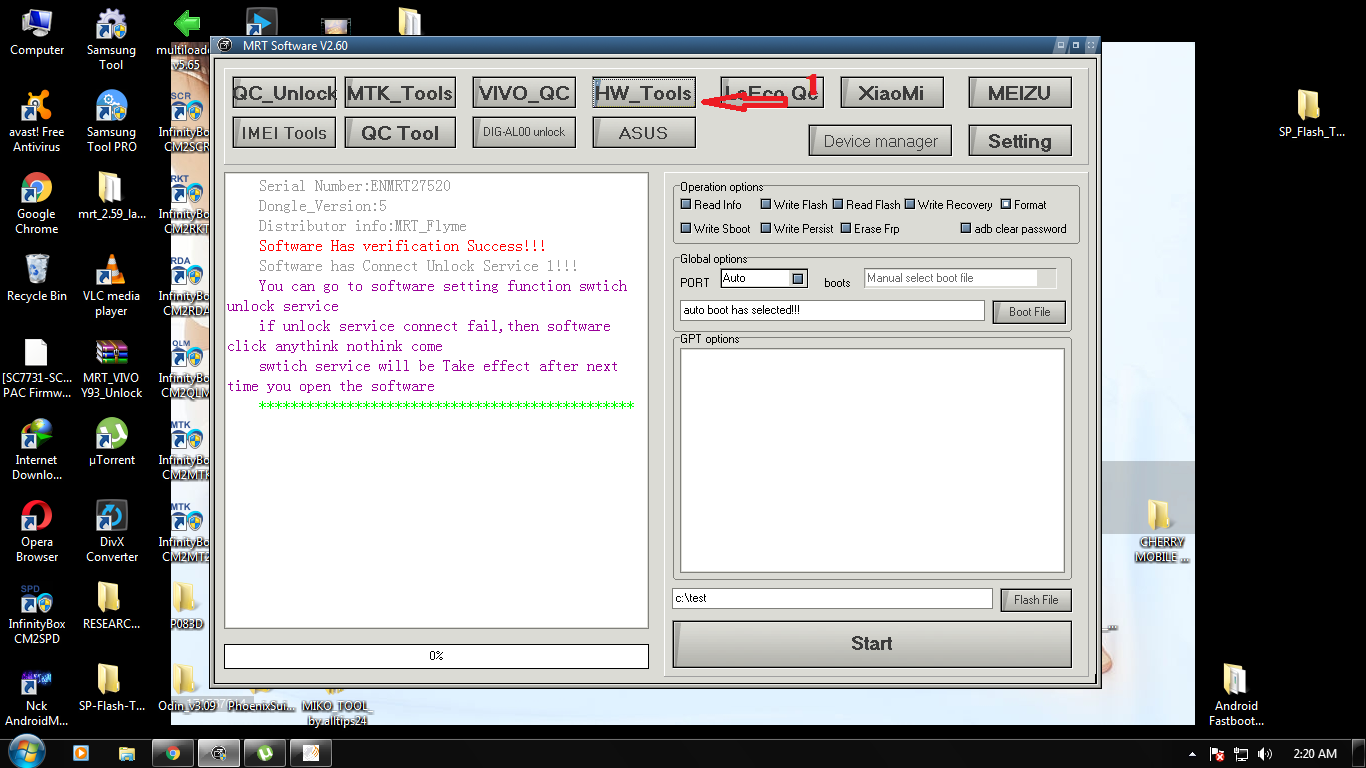The image size is (1366, 768).
Task: Click the c:\test path field
Action: click(833, 598)
